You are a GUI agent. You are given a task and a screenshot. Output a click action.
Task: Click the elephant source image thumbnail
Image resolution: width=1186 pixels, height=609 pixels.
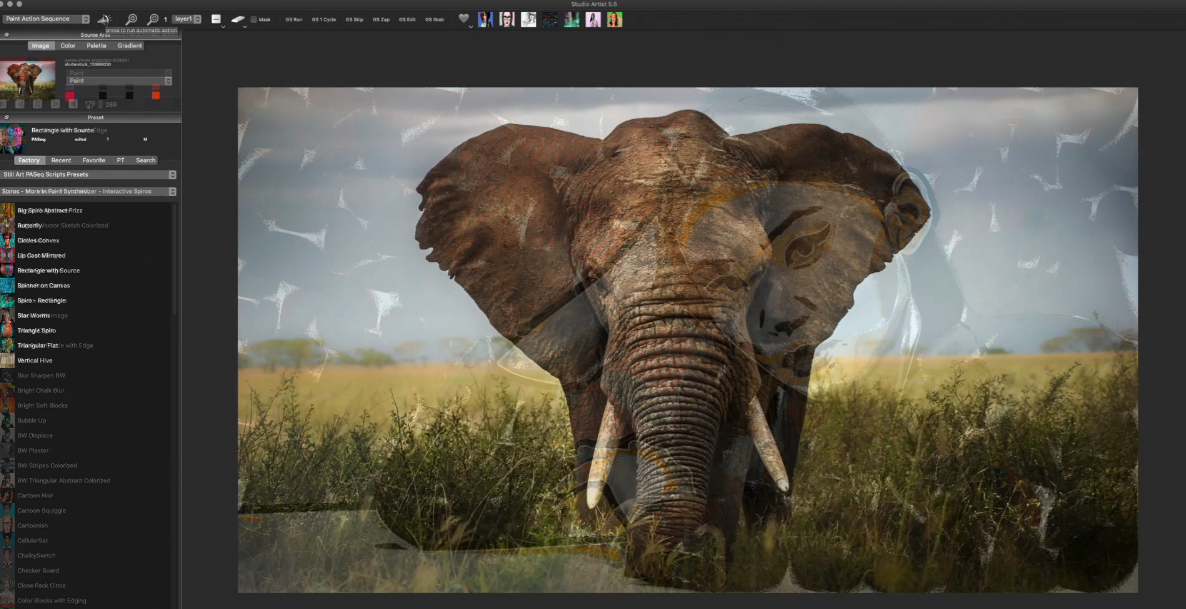[28, 78]
